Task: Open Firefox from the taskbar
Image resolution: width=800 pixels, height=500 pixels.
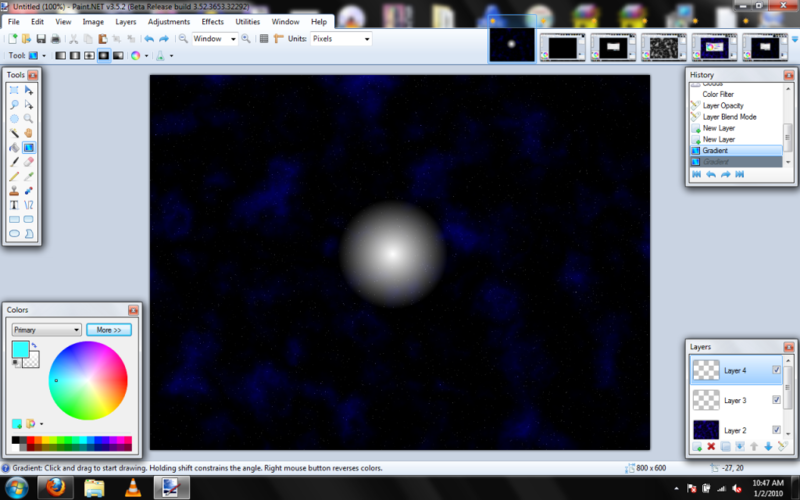Action: (x=56, y=488)
